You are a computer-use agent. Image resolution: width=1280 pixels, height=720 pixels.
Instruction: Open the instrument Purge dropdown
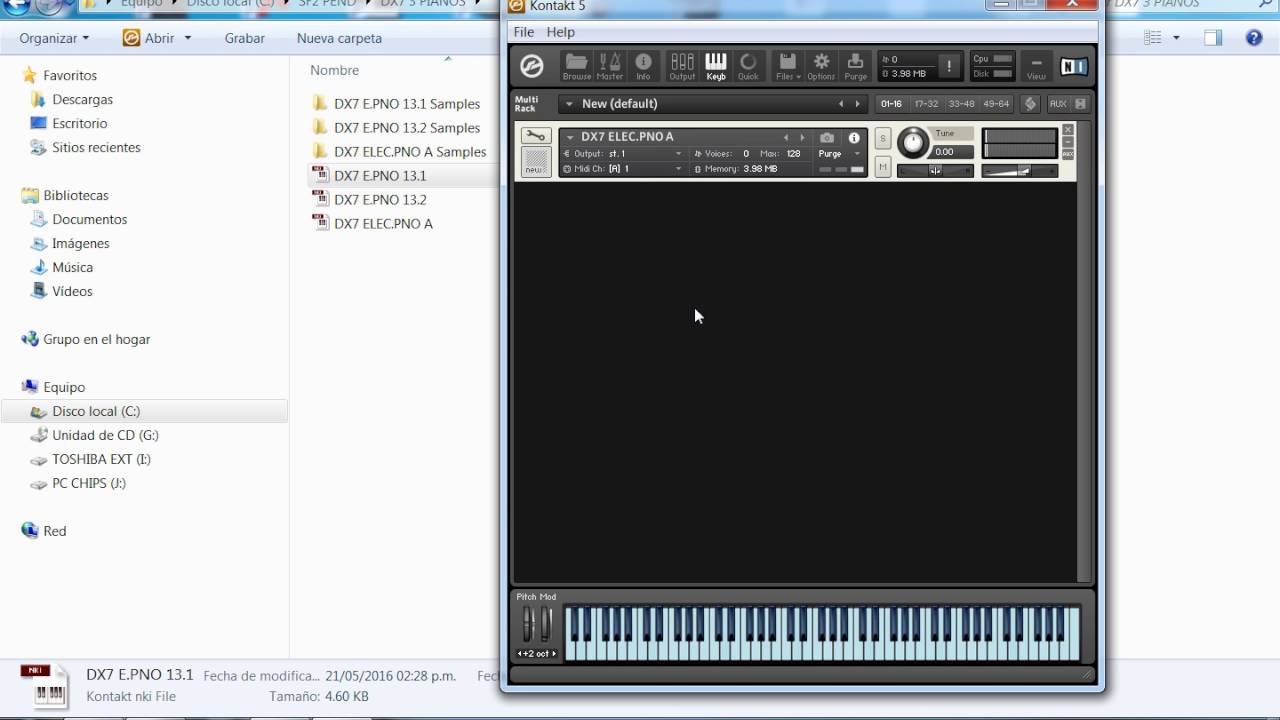[839, 154]
